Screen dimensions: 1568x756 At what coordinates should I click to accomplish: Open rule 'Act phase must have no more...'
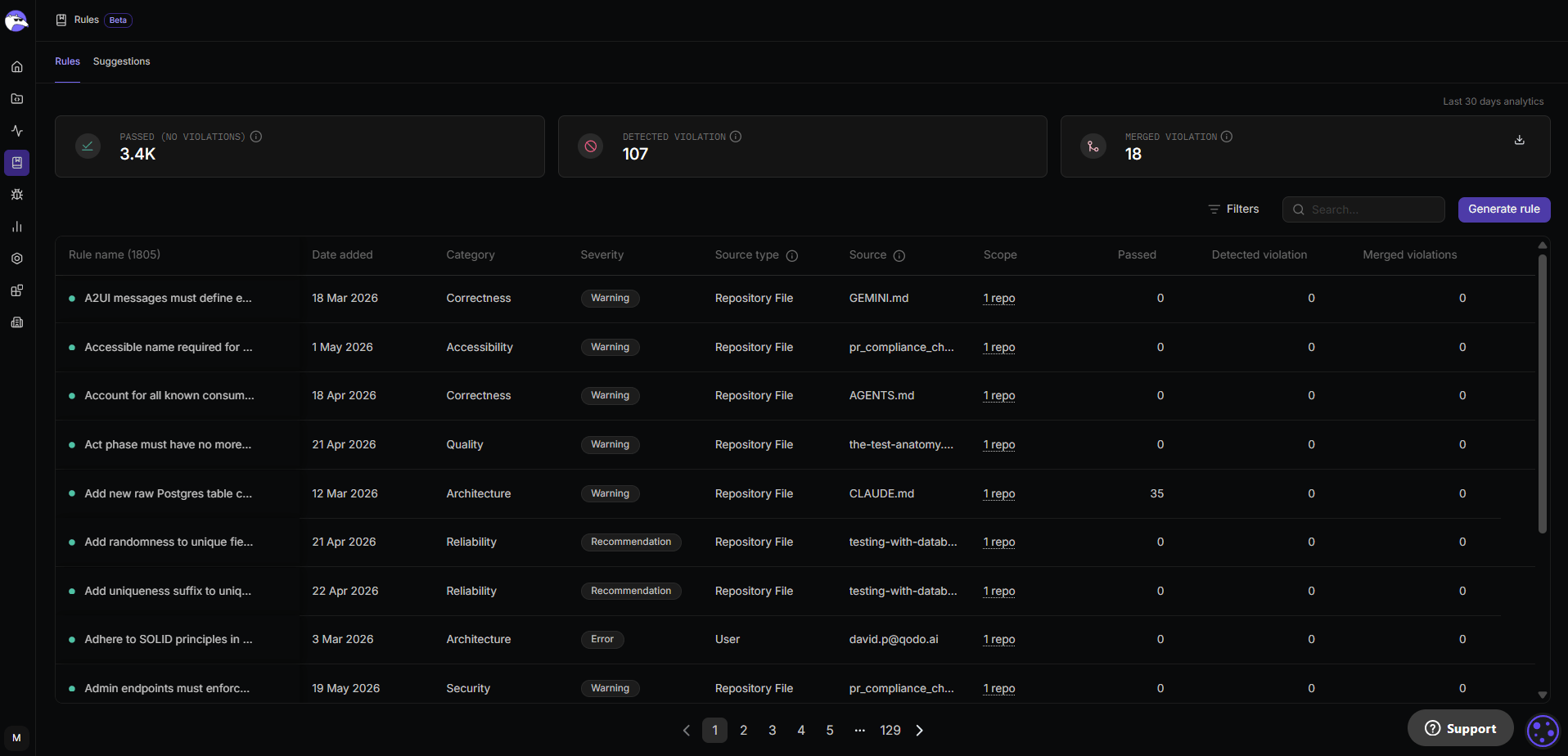click(168, 445)
